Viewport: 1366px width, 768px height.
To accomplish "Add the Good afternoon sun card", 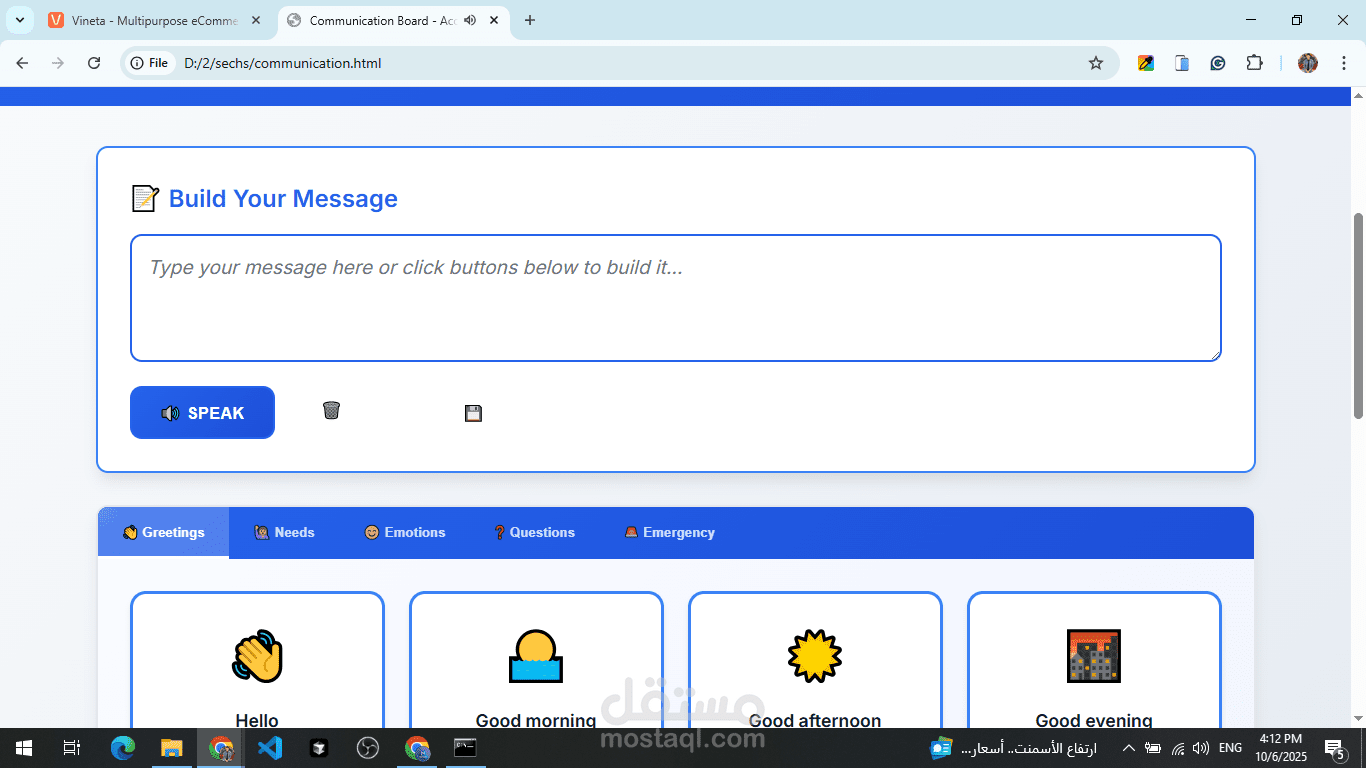I will pos(815,661).
